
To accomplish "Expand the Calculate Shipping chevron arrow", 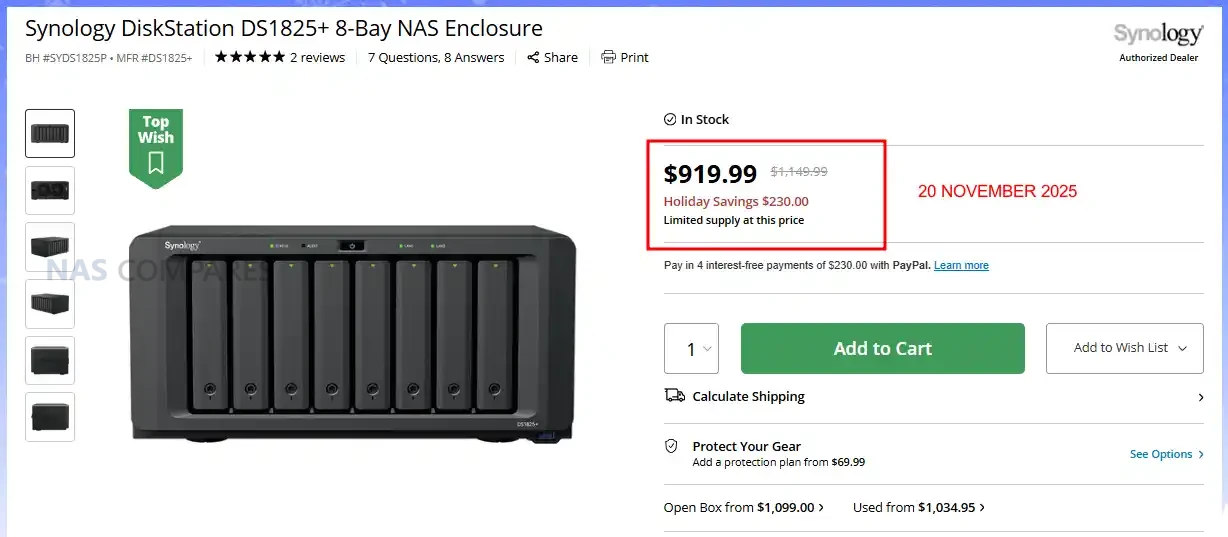I will [x=1201, y=397].
